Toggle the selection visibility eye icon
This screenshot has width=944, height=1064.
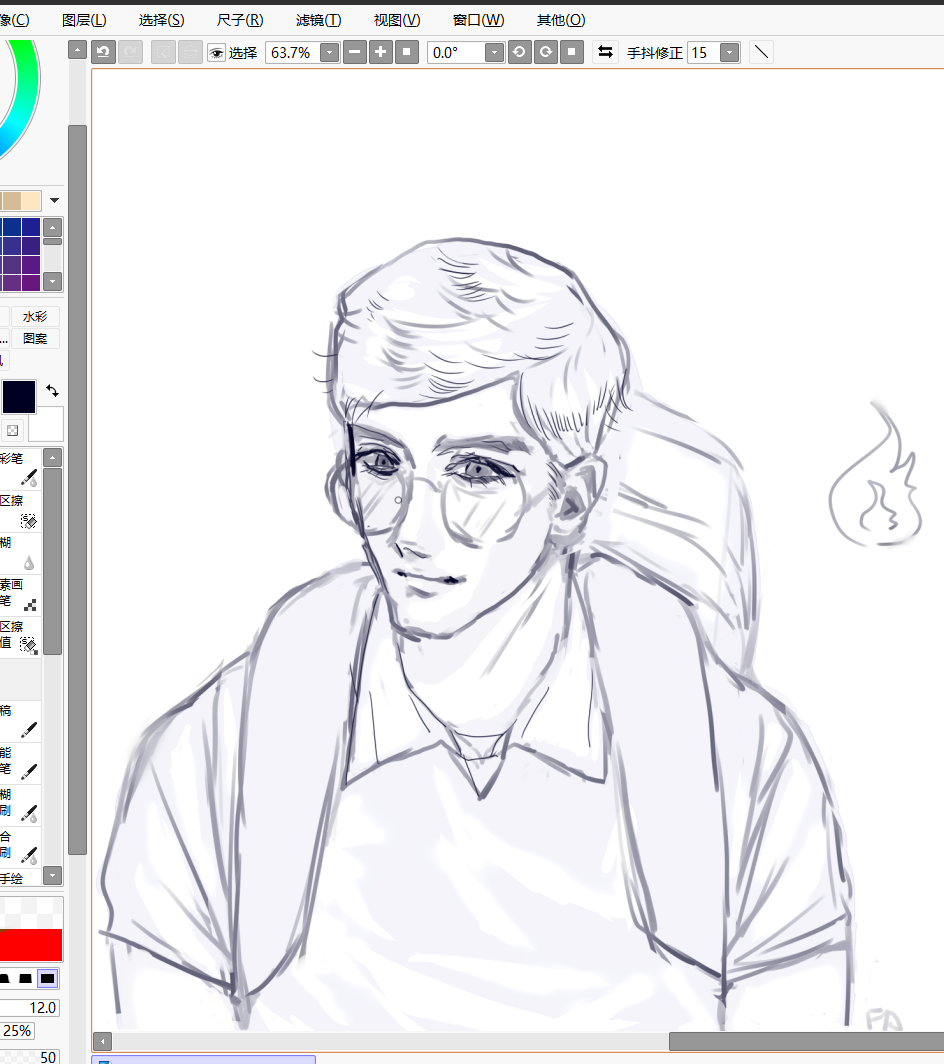coord(216,53)
